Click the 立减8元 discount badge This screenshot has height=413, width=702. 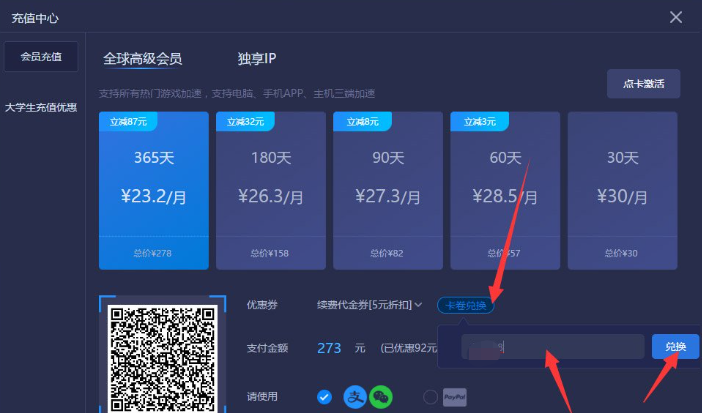(363, 121)
